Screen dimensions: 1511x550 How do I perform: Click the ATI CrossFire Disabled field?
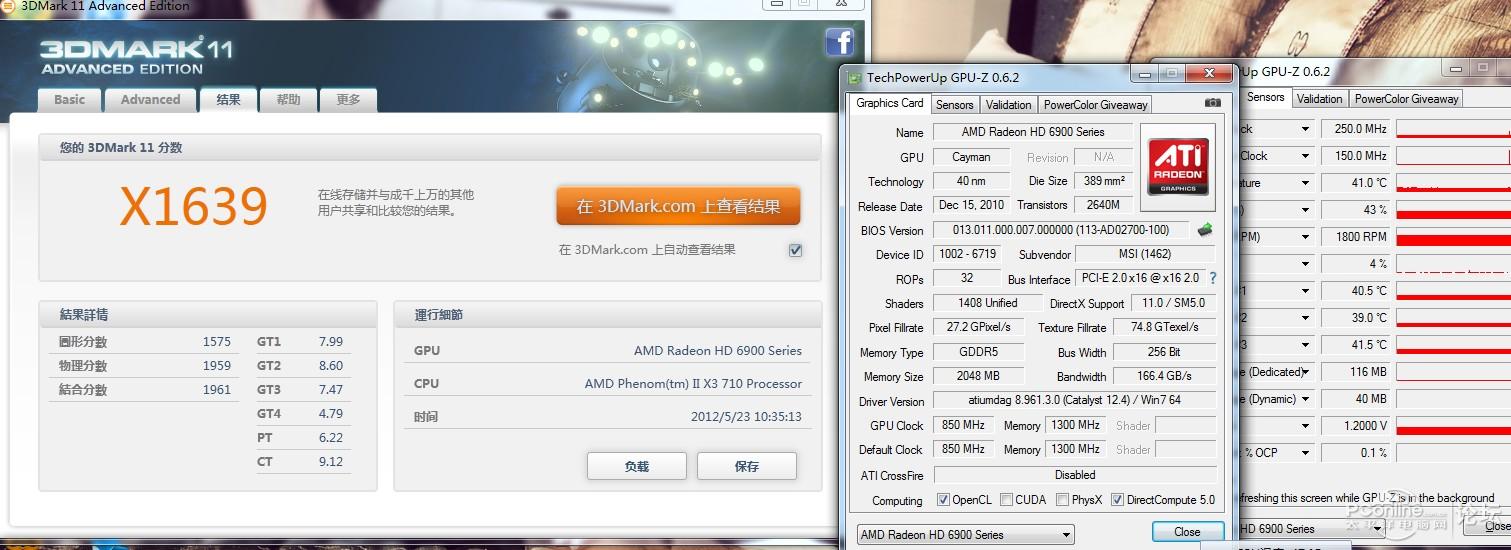[1075, 475]
